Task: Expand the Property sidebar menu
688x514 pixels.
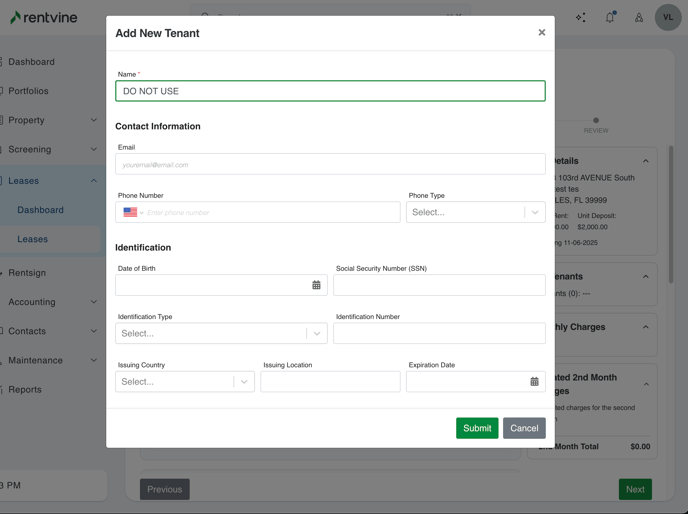Action: pyautogui.click(x=50, y=120)
